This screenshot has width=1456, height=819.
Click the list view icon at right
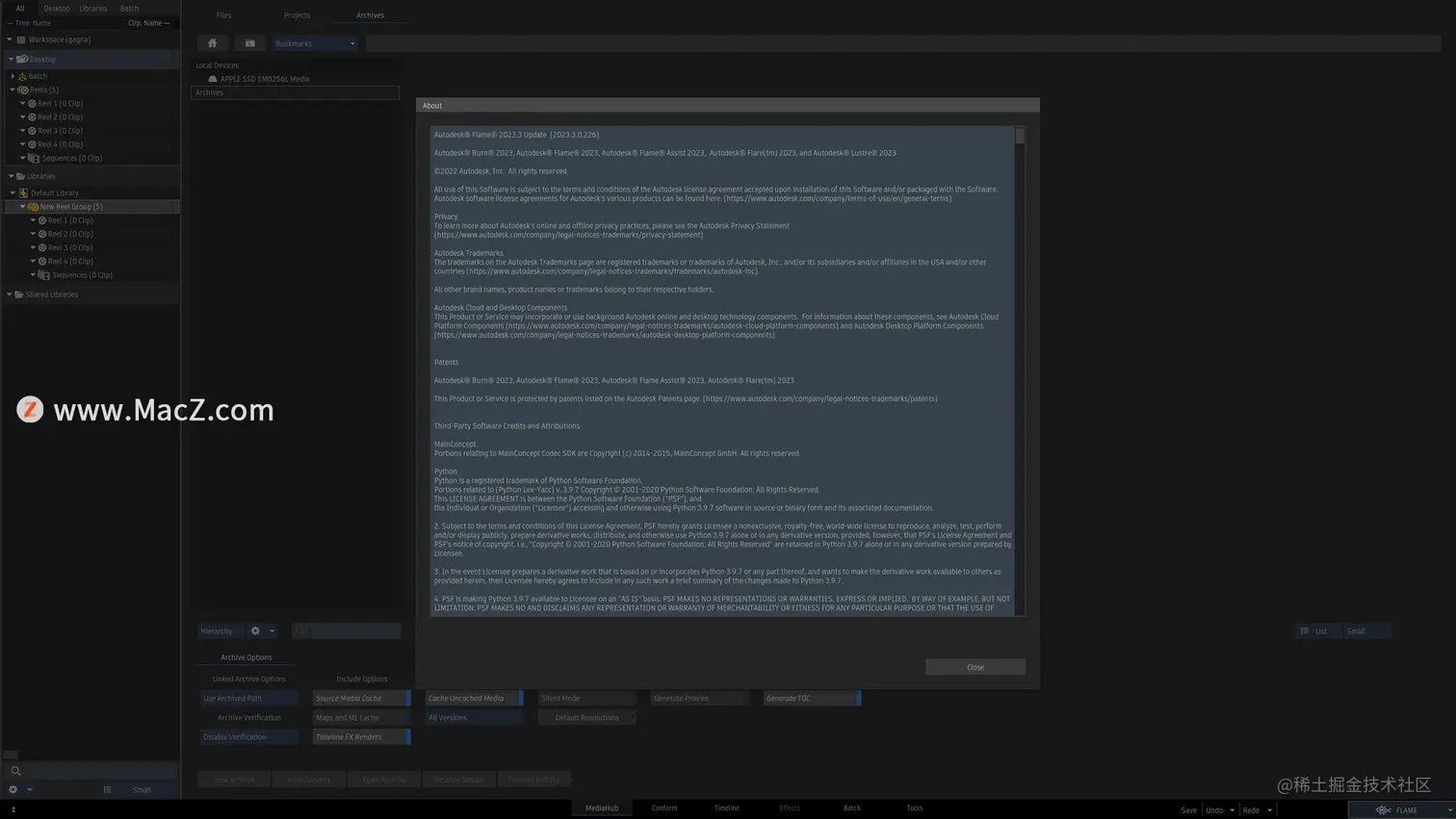[1305, 631]
